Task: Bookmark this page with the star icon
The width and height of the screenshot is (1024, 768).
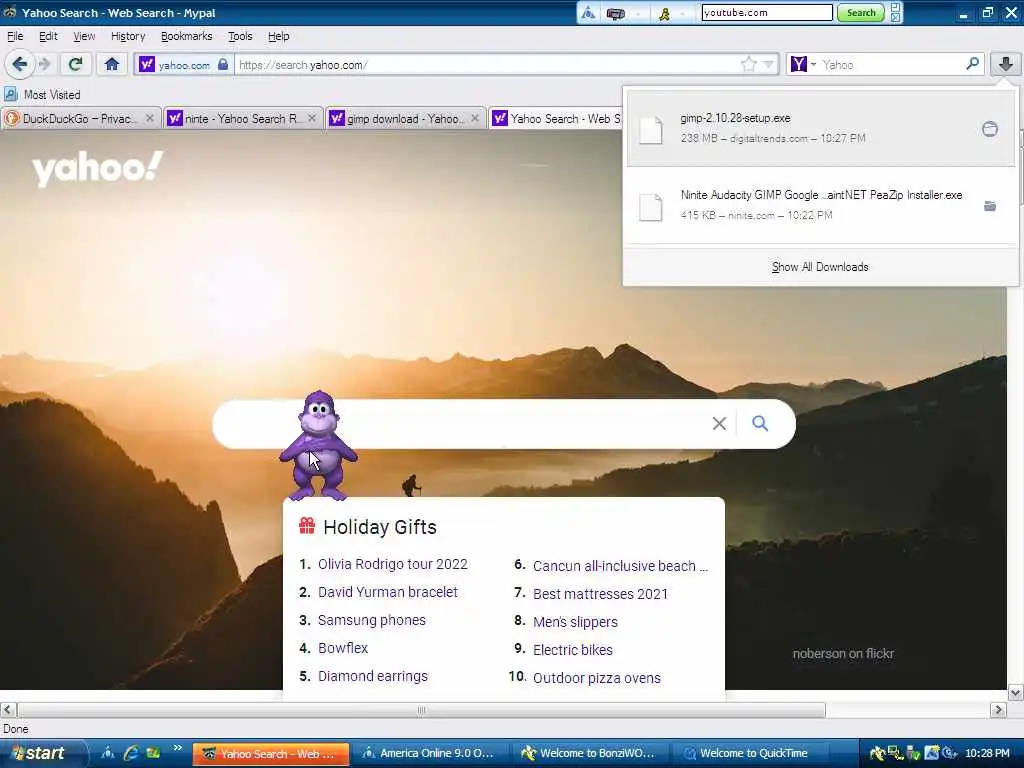Action: [x=748, y=64]
